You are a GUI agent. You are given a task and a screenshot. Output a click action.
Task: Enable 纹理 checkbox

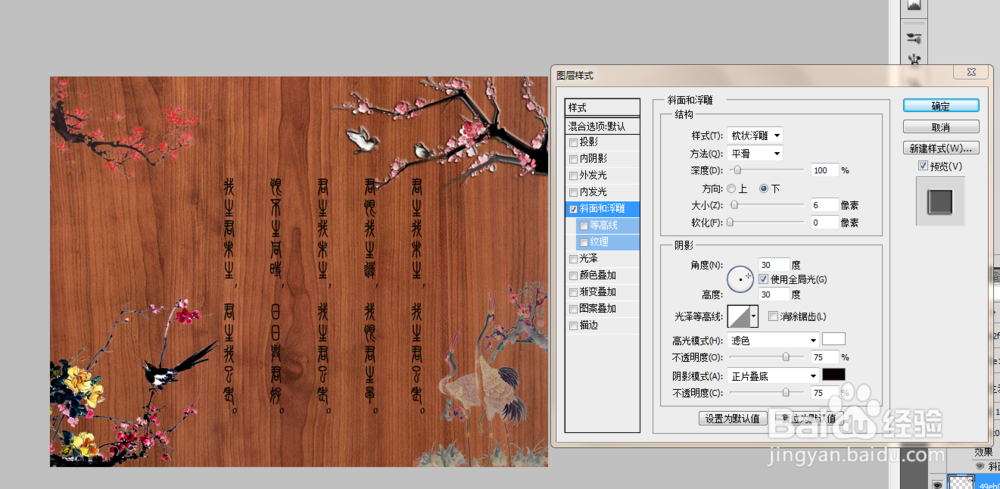[x=584, y=242]
